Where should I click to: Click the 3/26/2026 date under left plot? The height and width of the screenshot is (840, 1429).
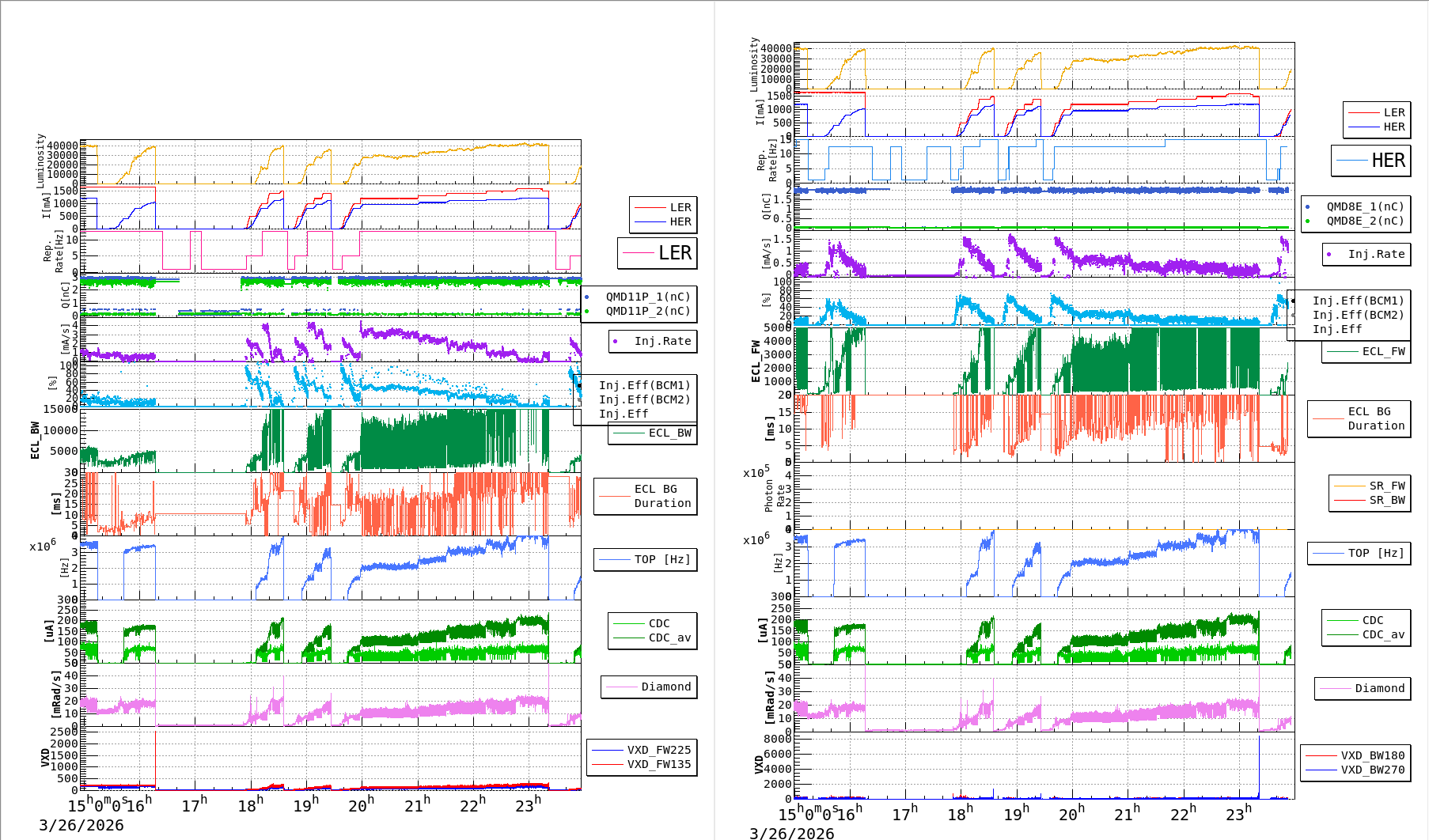81,825
